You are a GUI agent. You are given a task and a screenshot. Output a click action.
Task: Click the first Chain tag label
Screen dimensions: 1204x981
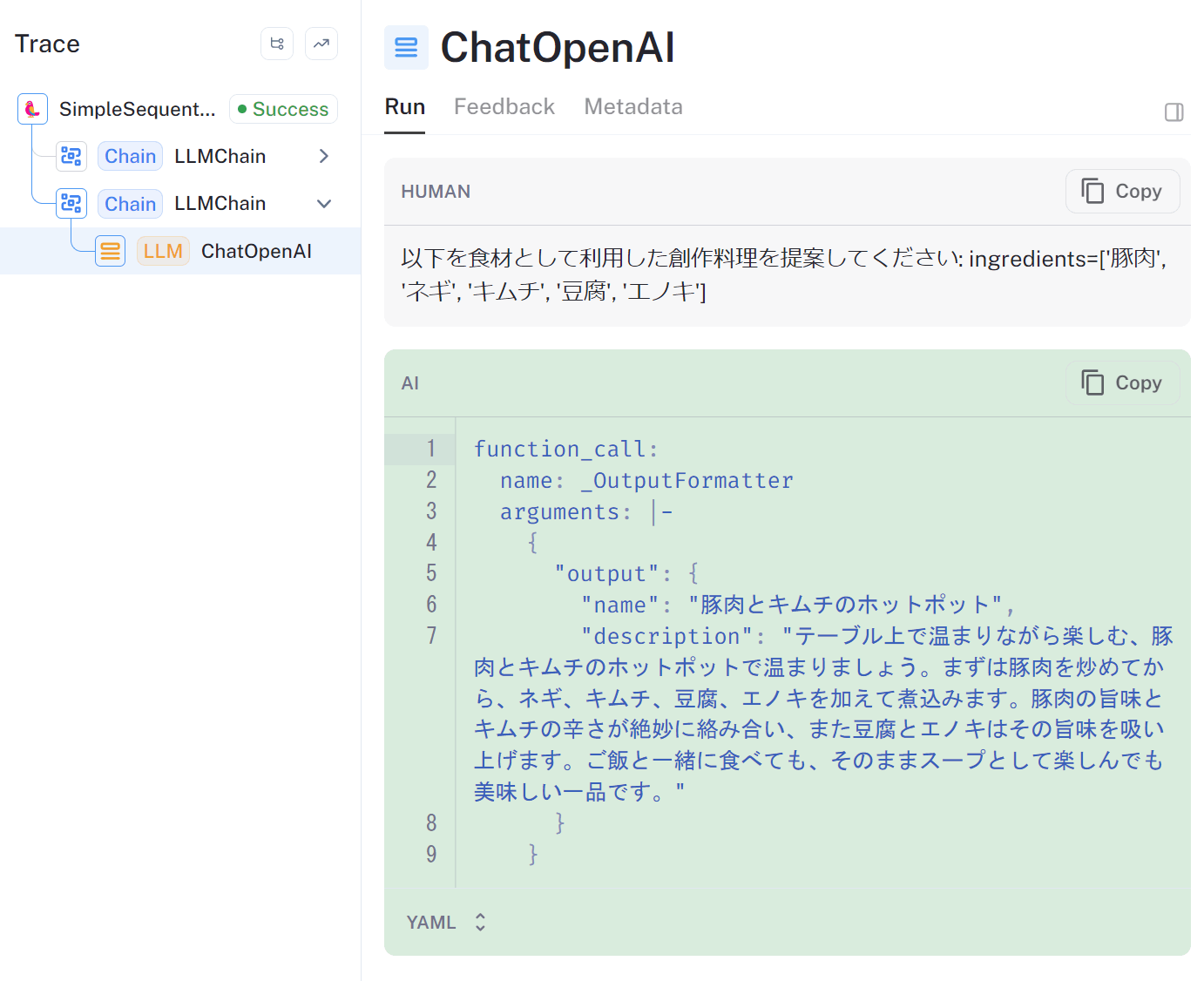(x=130, y=156)
